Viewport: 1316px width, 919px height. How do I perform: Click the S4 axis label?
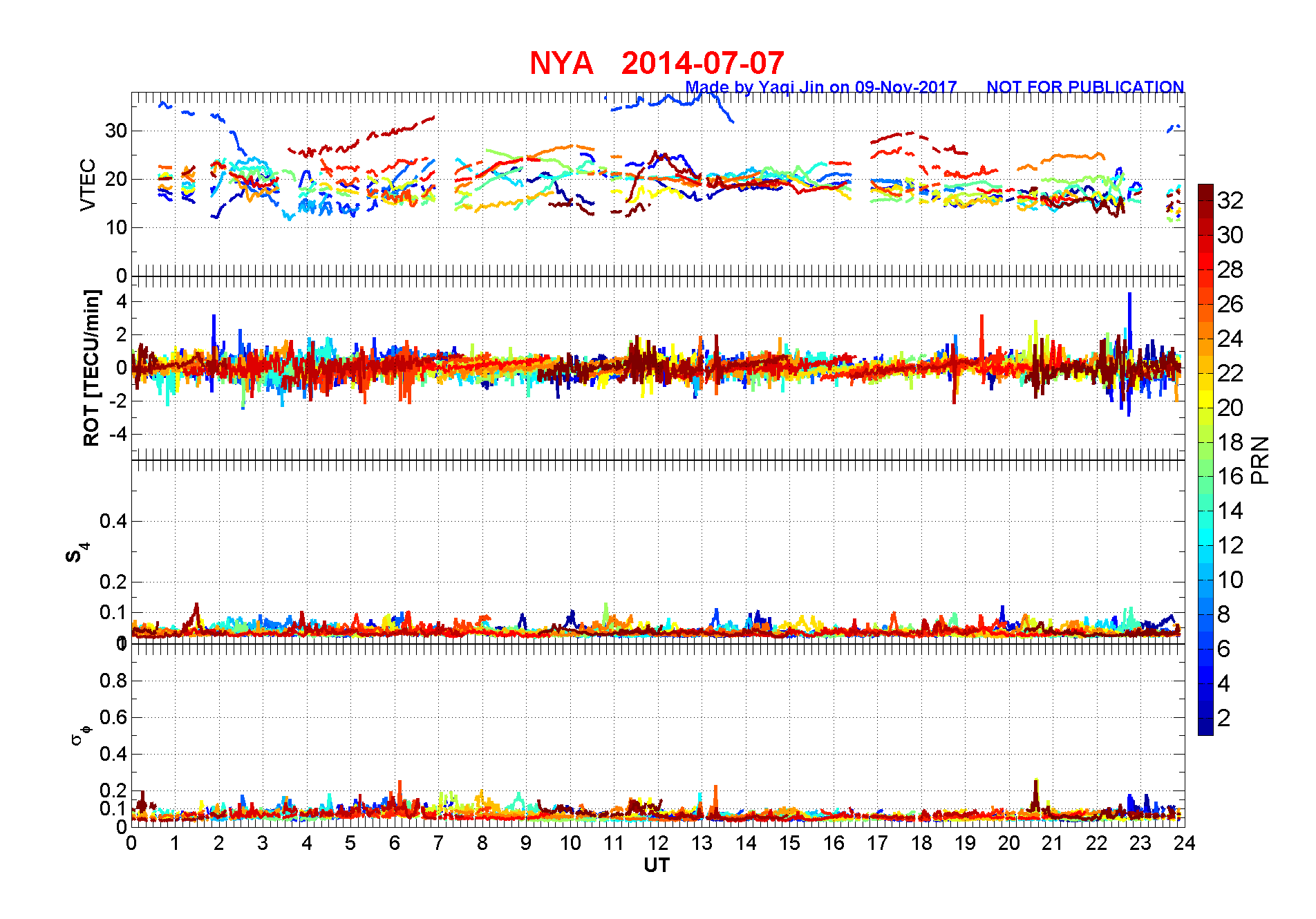[x=77, y=553]
